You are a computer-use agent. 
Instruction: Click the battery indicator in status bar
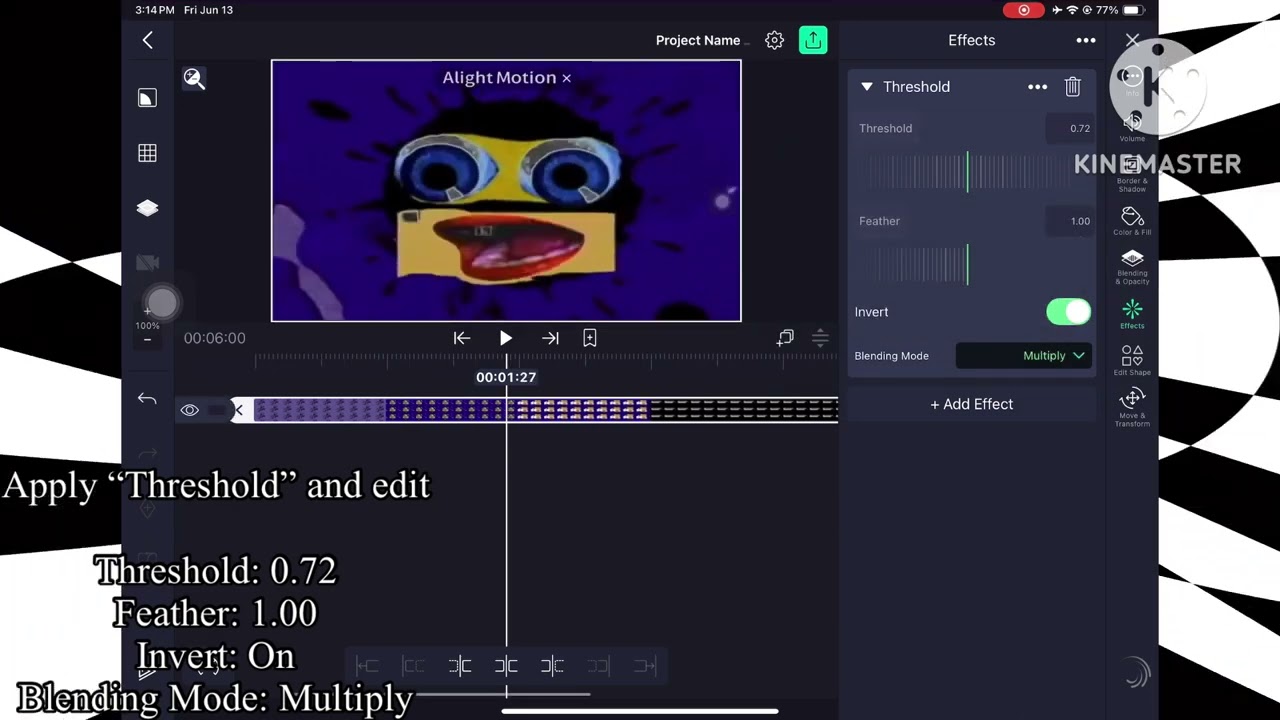tap(1133, 10)
